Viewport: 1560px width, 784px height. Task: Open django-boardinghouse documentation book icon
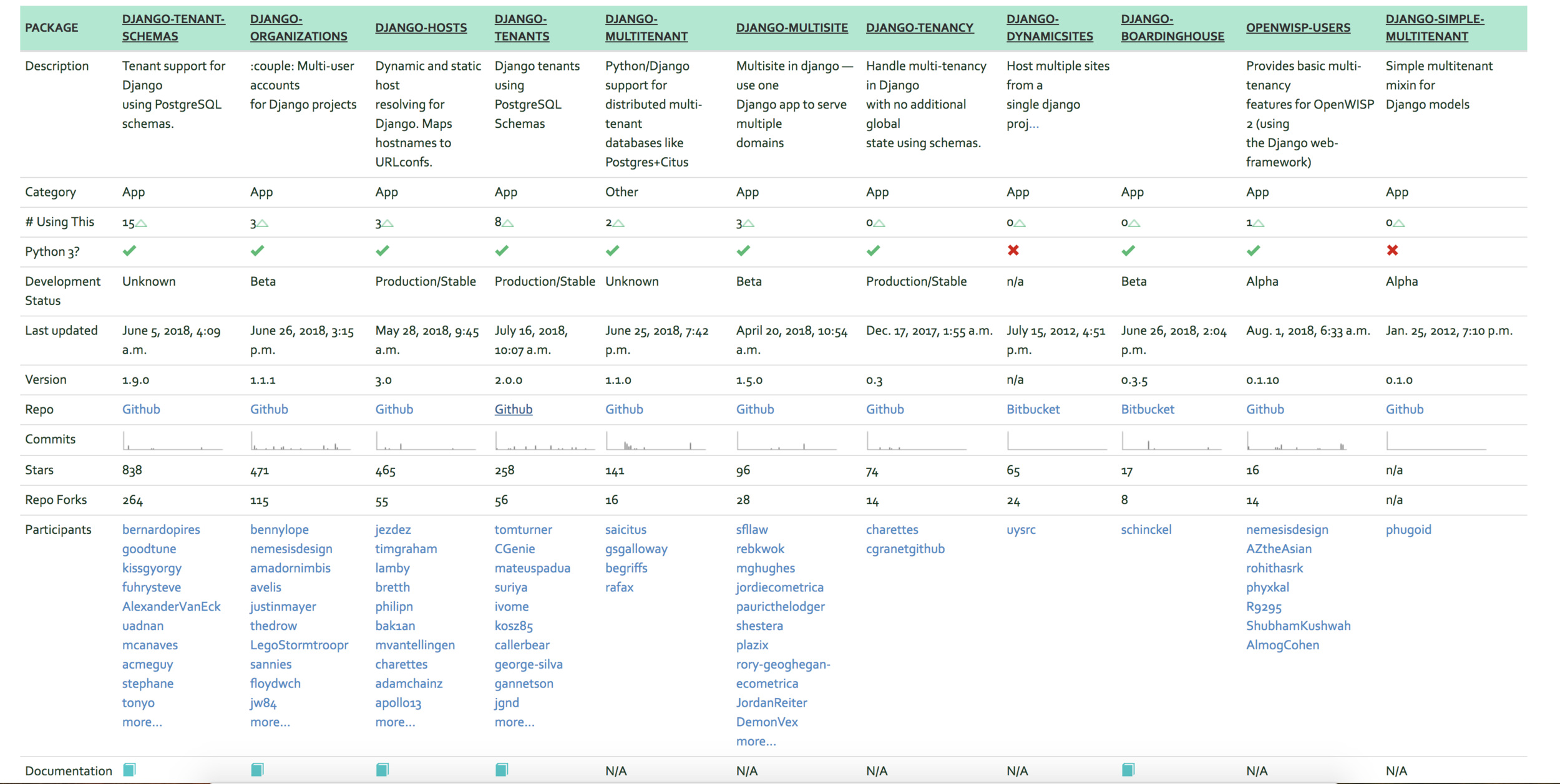(1128, 770)
